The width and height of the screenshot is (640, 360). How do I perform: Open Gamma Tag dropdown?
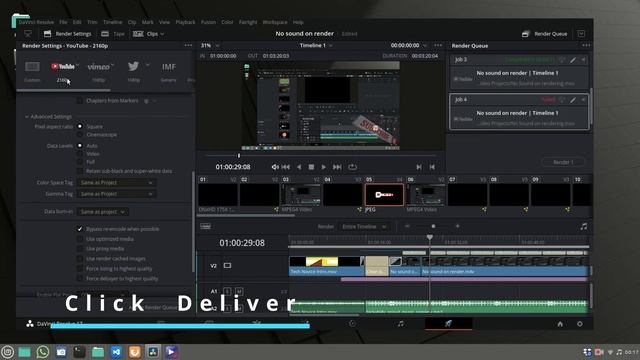coord(116,194)
